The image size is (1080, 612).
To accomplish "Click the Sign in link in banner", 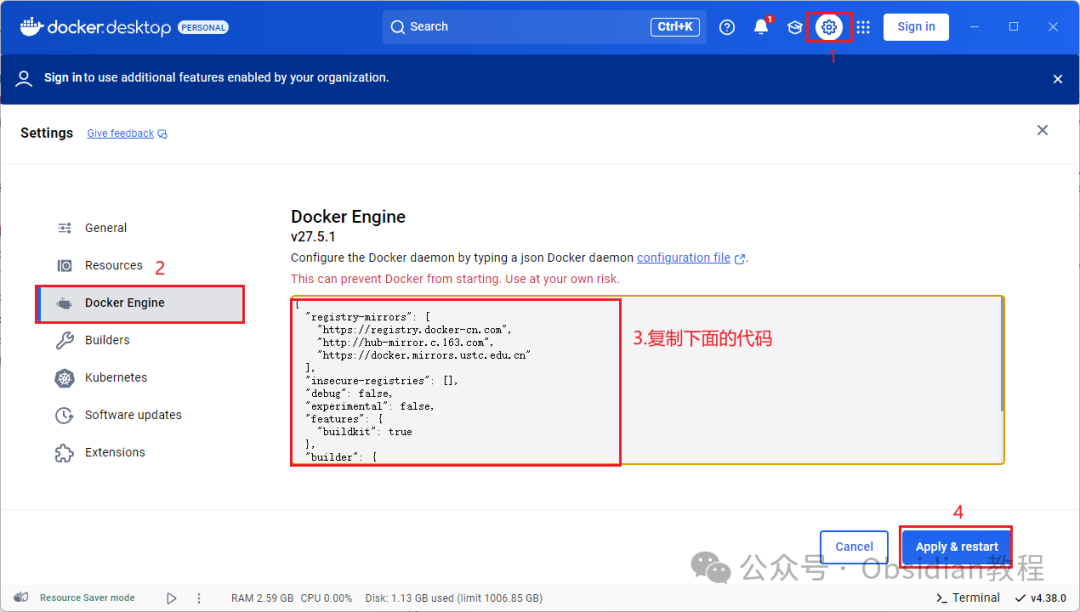I will [x=63, y=78].
